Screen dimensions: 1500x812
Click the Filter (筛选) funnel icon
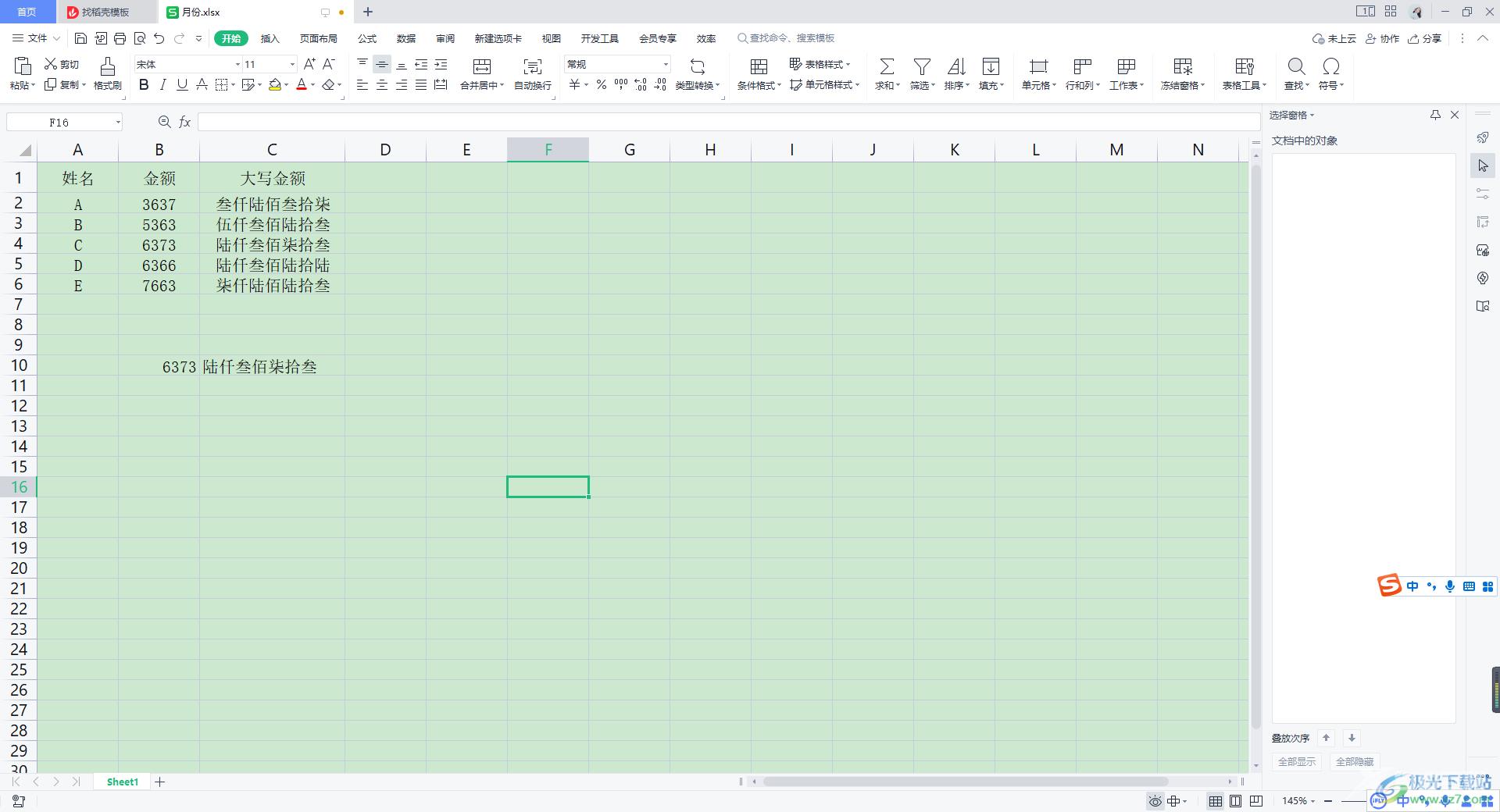(922, 73)
